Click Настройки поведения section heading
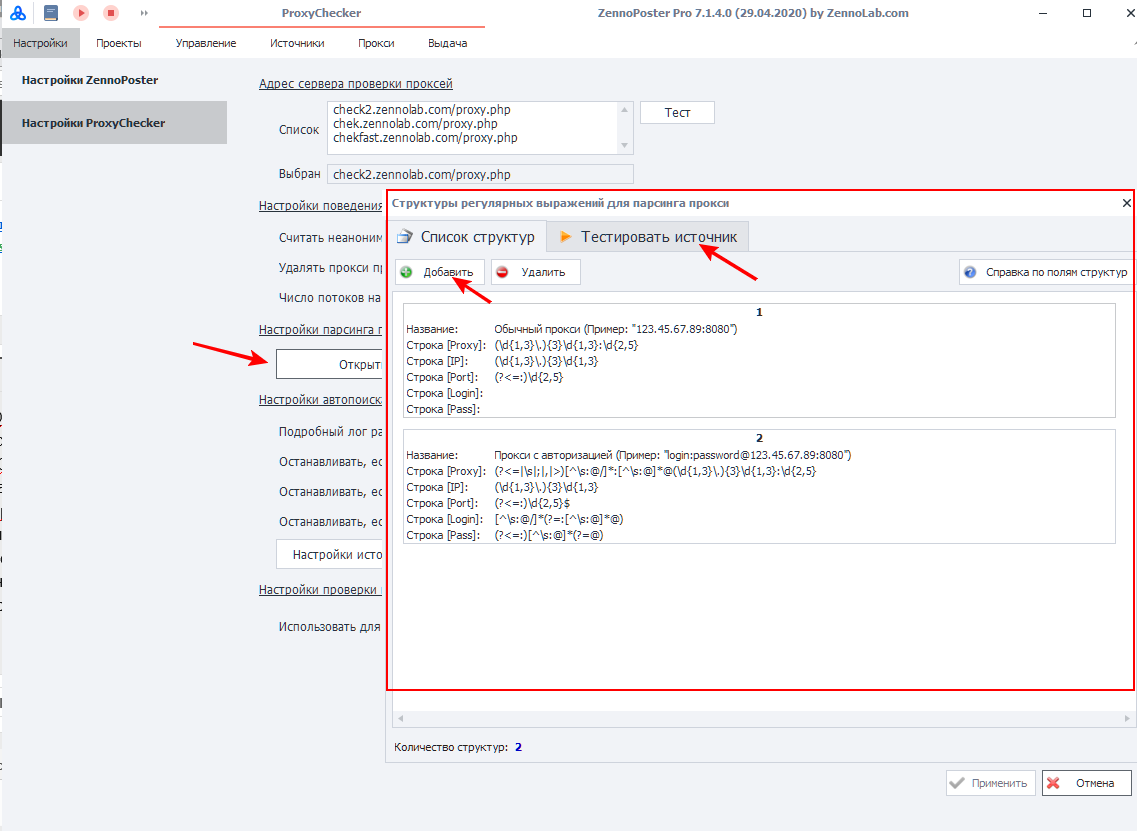1137x831 pixels. [x=321, y=206]
